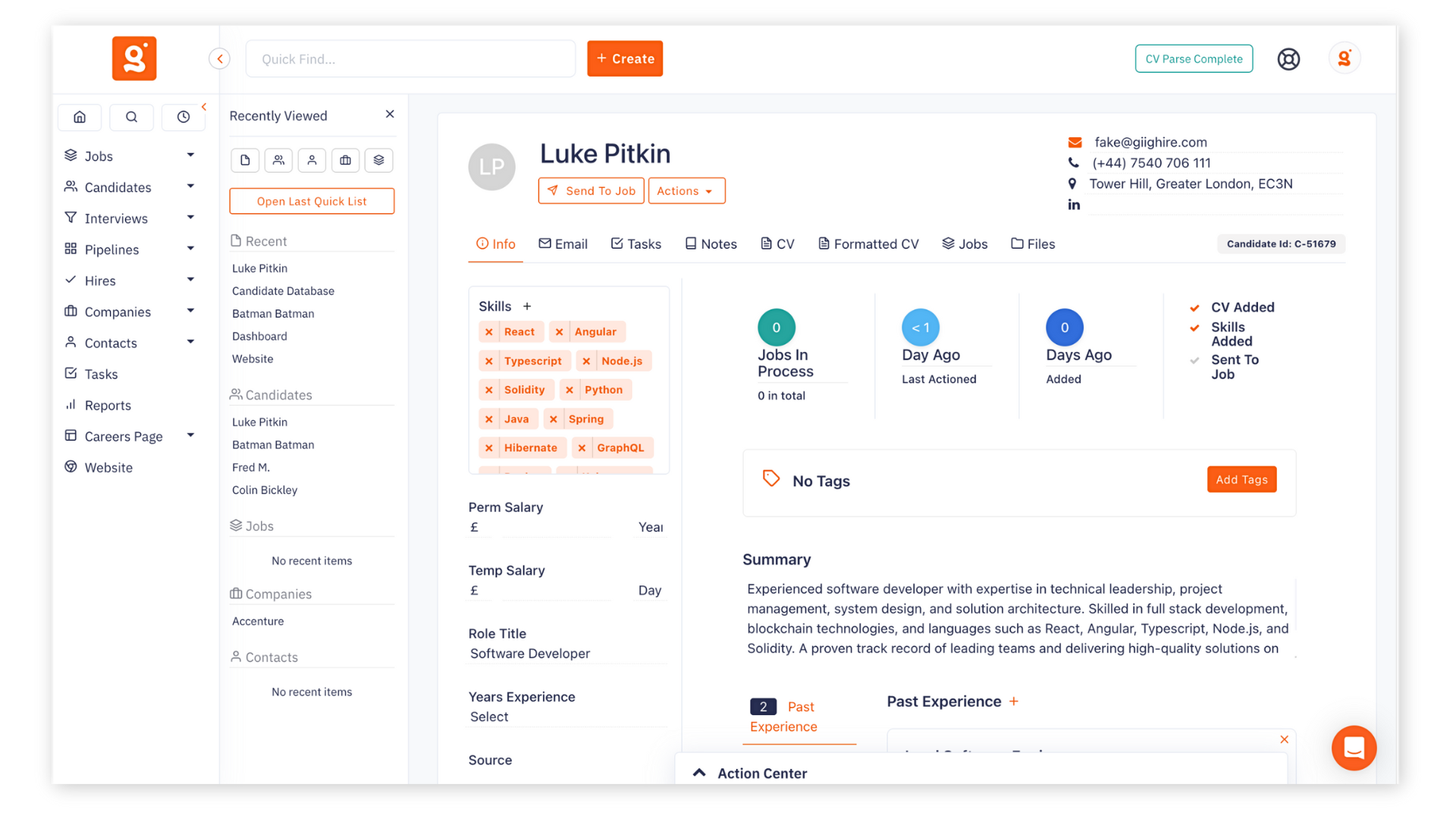Open the home dashboard icon
Screen dimensions: 1456x819
(80, 118)
